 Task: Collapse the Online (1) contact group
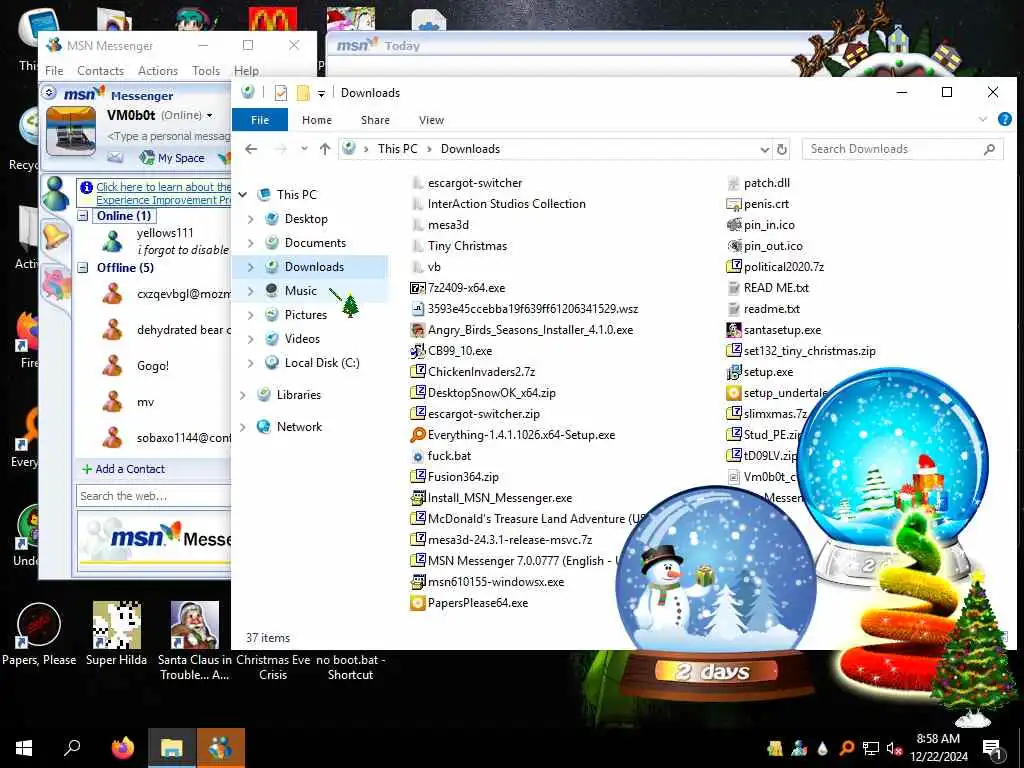pyautogui.click(x=83, y=216)
